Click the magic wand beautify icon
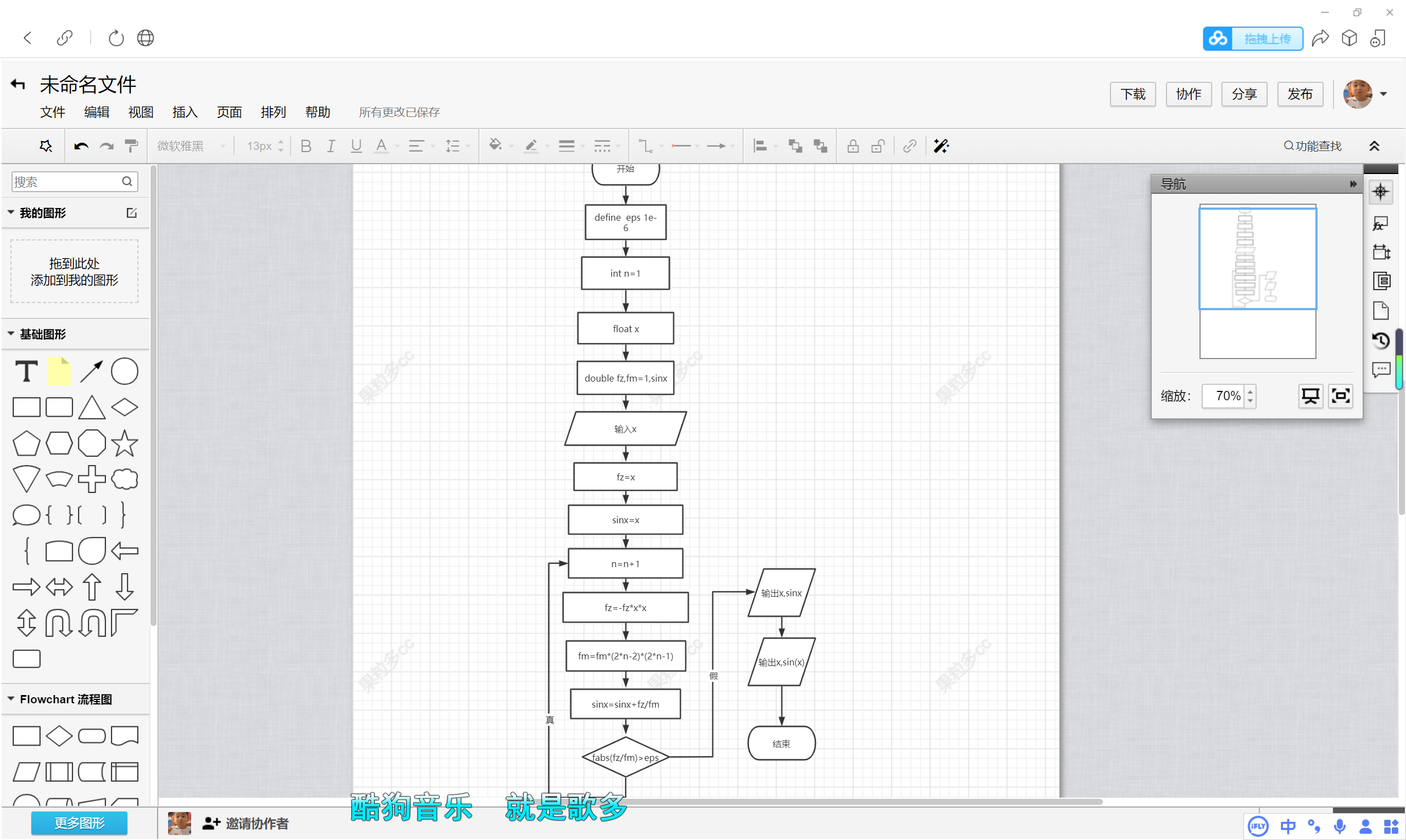This screenshot has width=1406, height=840. (x=941, y=146)
